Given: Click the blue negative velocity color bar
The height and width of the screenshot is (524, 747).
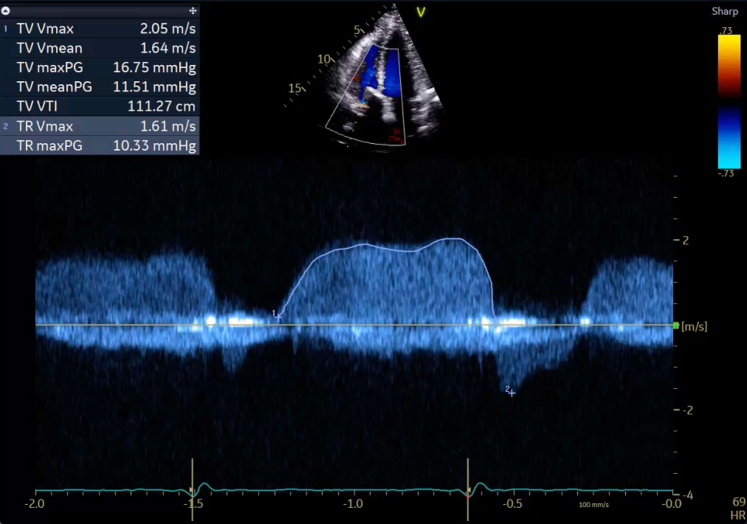Looking at the screenshot, I should pyautogui.click(x=729, y=137).
